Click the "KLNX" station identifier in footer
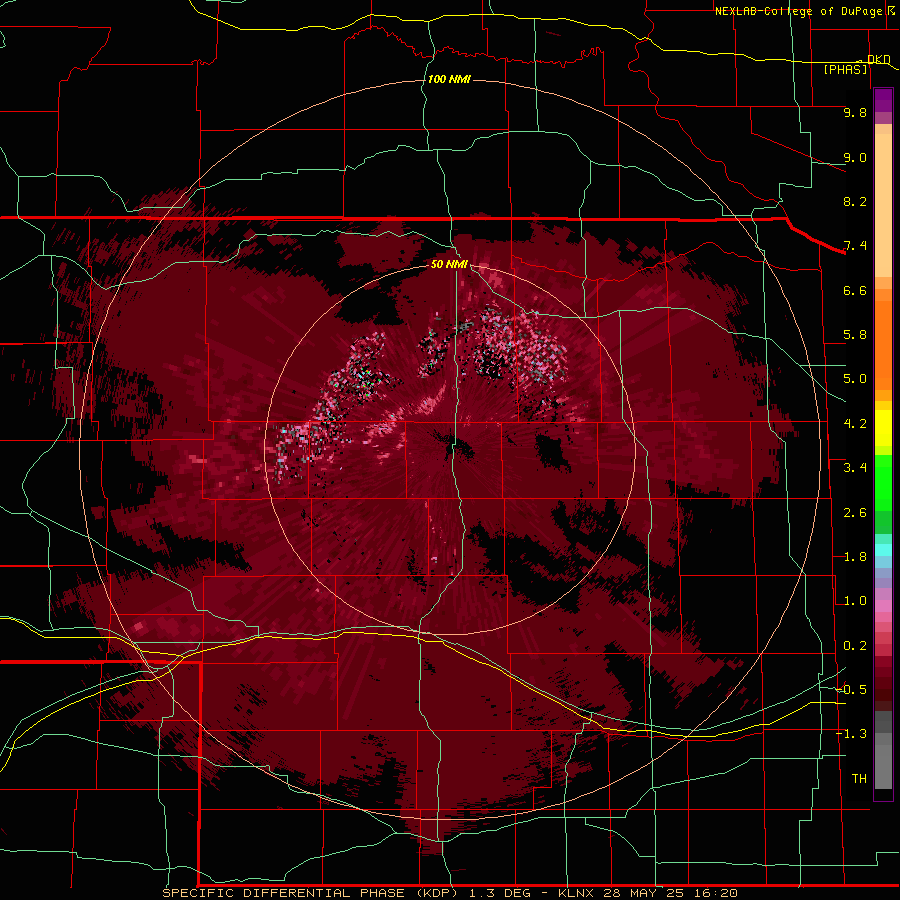The image size is (900, 900). [577, 893]
